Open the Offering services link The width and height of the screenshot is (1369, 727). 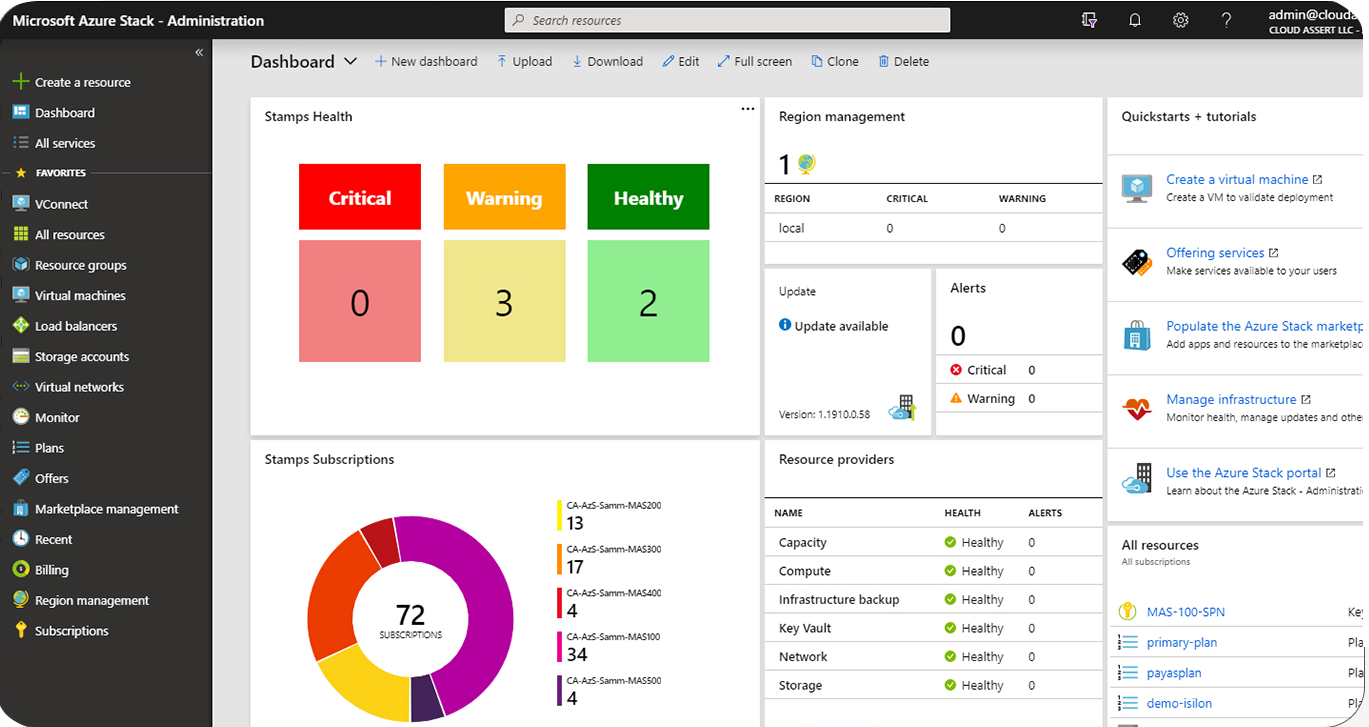[x=1215, y=253]
